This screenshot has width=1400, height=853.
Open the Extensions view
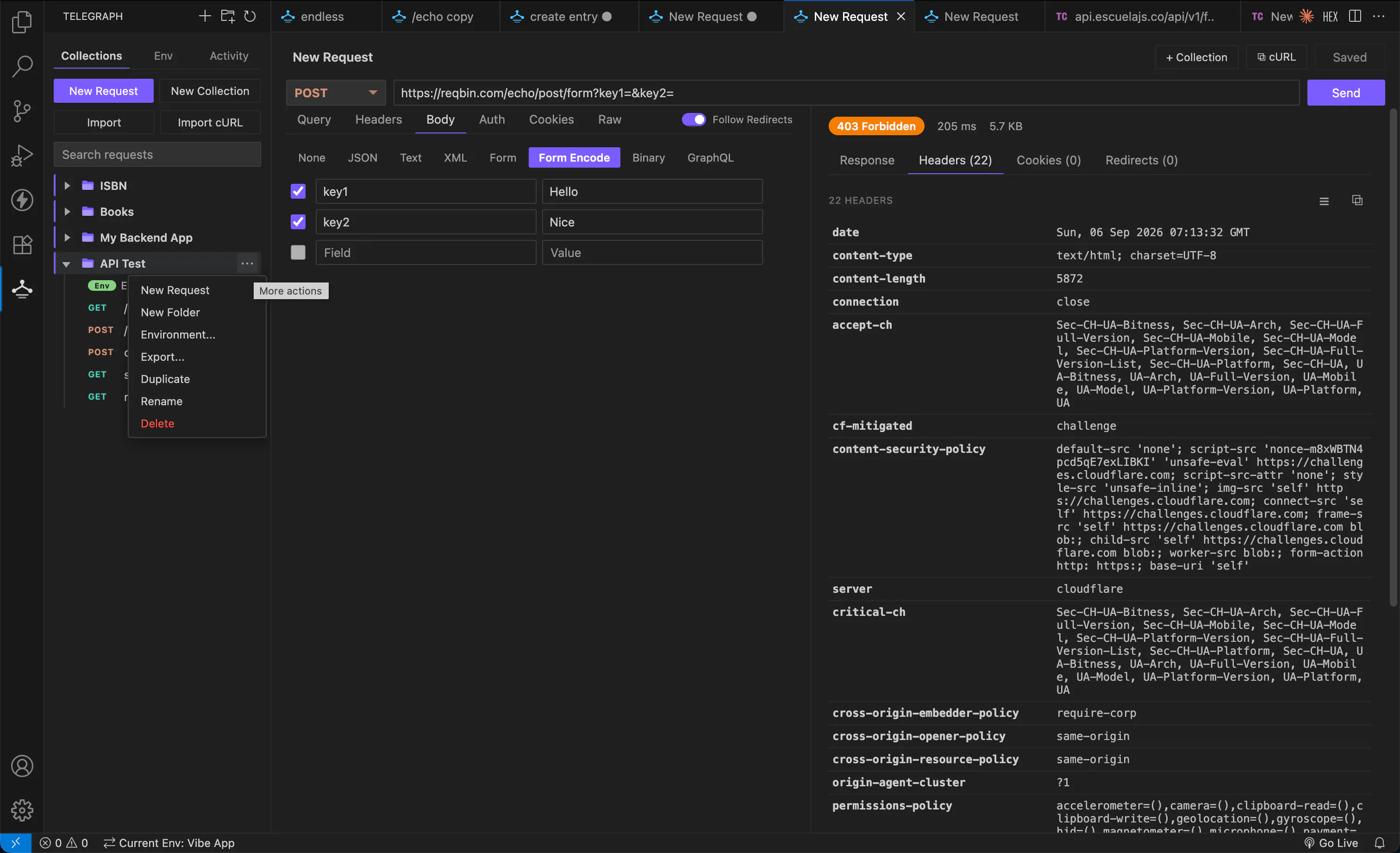pos(22,245)
